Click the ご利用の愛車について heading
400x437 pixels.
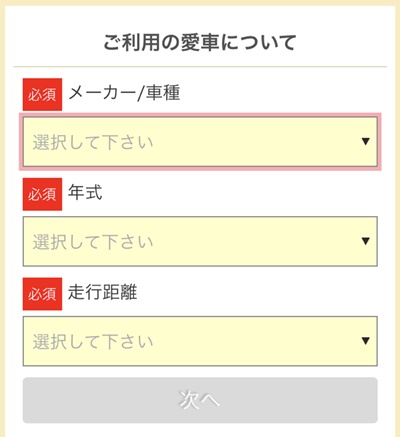[x=200, y=43]
